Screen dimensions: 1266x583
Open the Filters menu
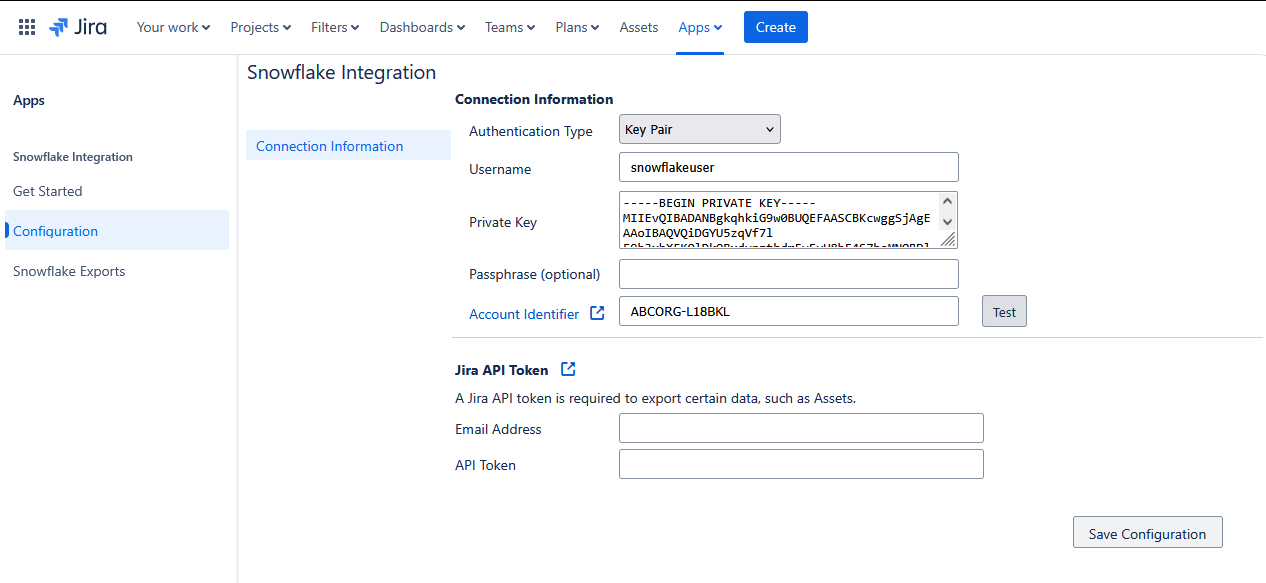point(335,27)
